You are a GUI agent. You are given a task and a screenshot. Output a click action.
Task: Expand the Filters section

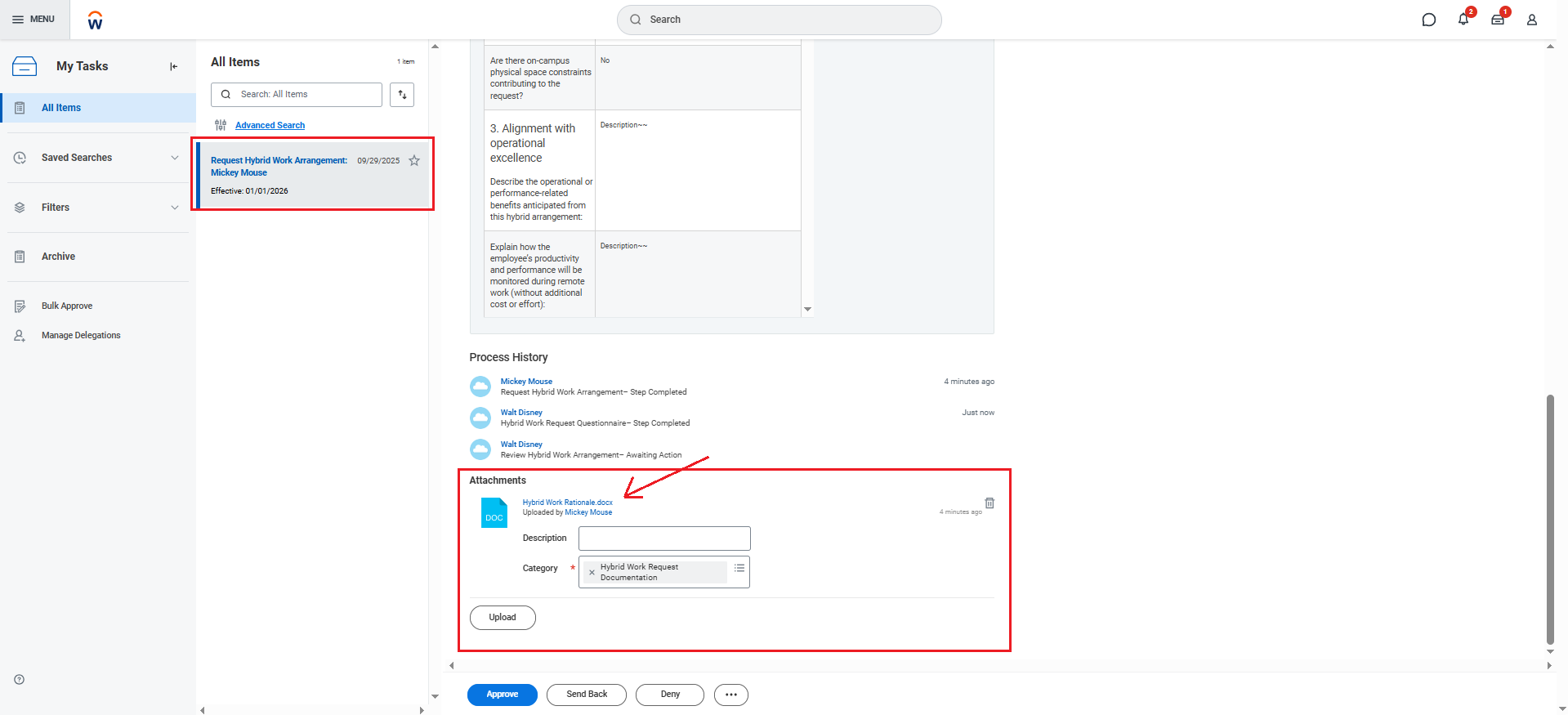174,208
